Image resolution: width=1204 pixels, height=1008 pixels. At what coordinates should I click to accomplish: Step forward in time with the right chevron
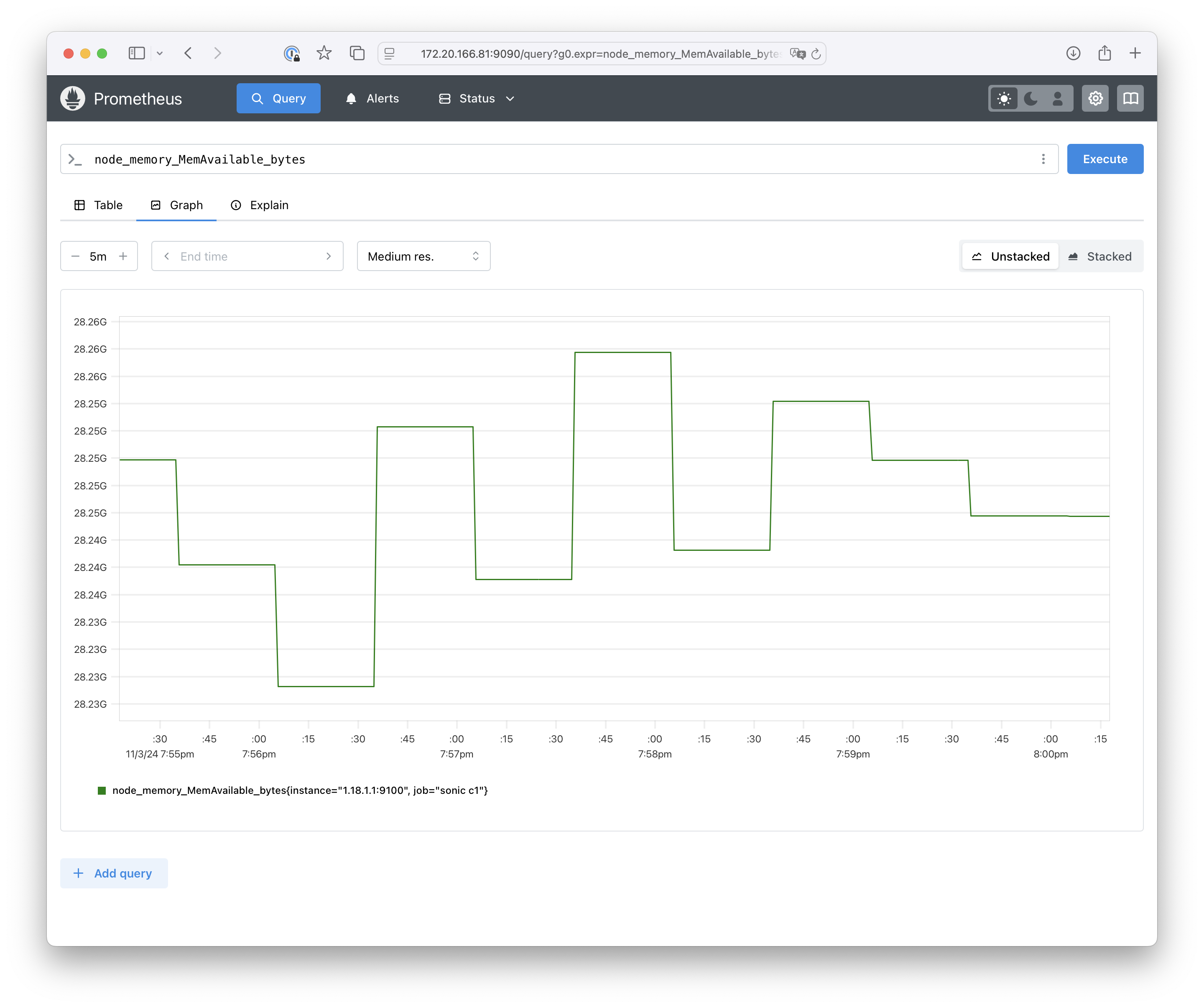point(328,256)
